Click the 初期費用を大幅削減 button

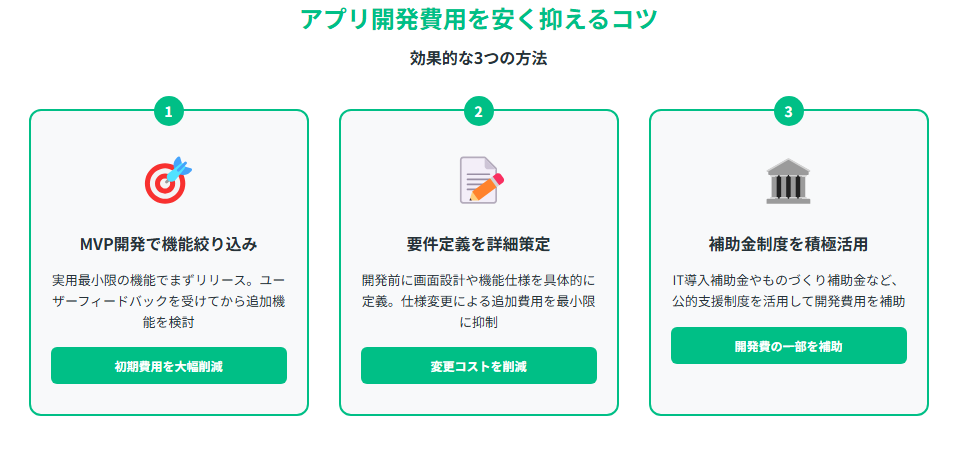pos(169,366)
